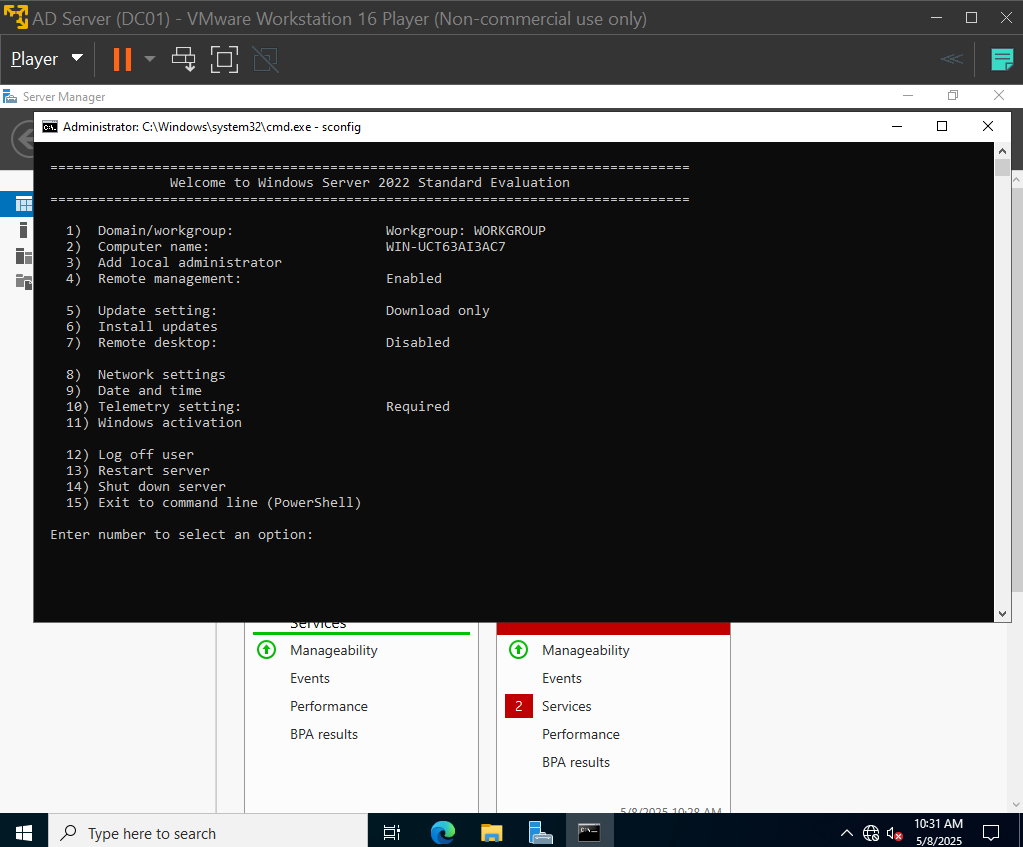Image resolution: width=1023 pixels, height=847 pixels.
Task: Open the Action Center notifications icon
Action: coord(991,833)
